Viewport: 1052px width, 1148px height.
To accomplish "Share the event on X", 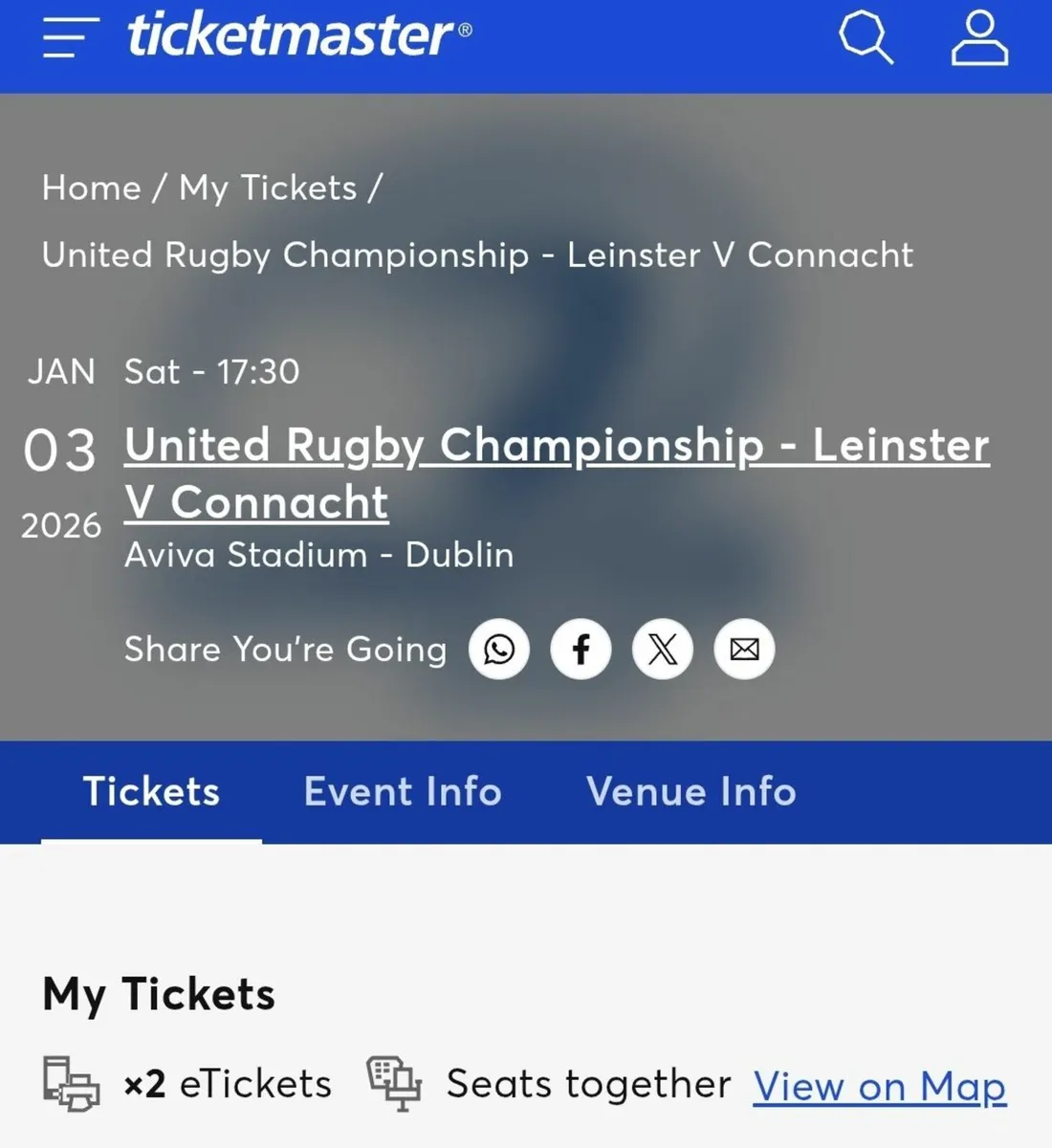I will point(662,650).
